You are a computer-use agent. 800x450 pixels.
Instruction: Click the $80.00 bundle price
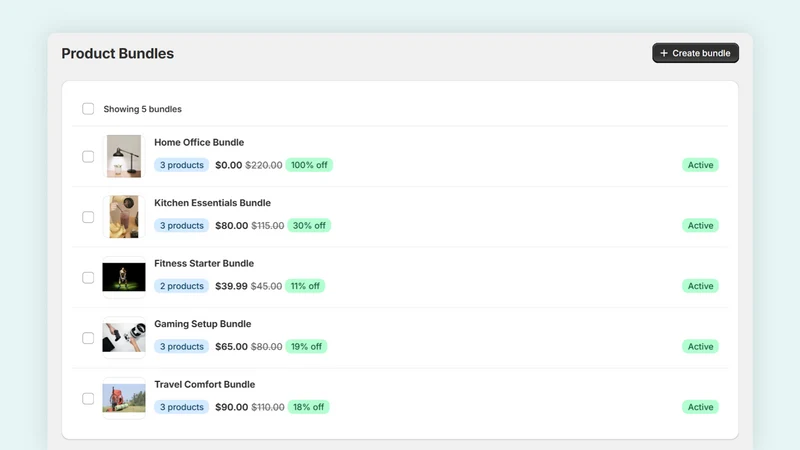coord(232,226)
